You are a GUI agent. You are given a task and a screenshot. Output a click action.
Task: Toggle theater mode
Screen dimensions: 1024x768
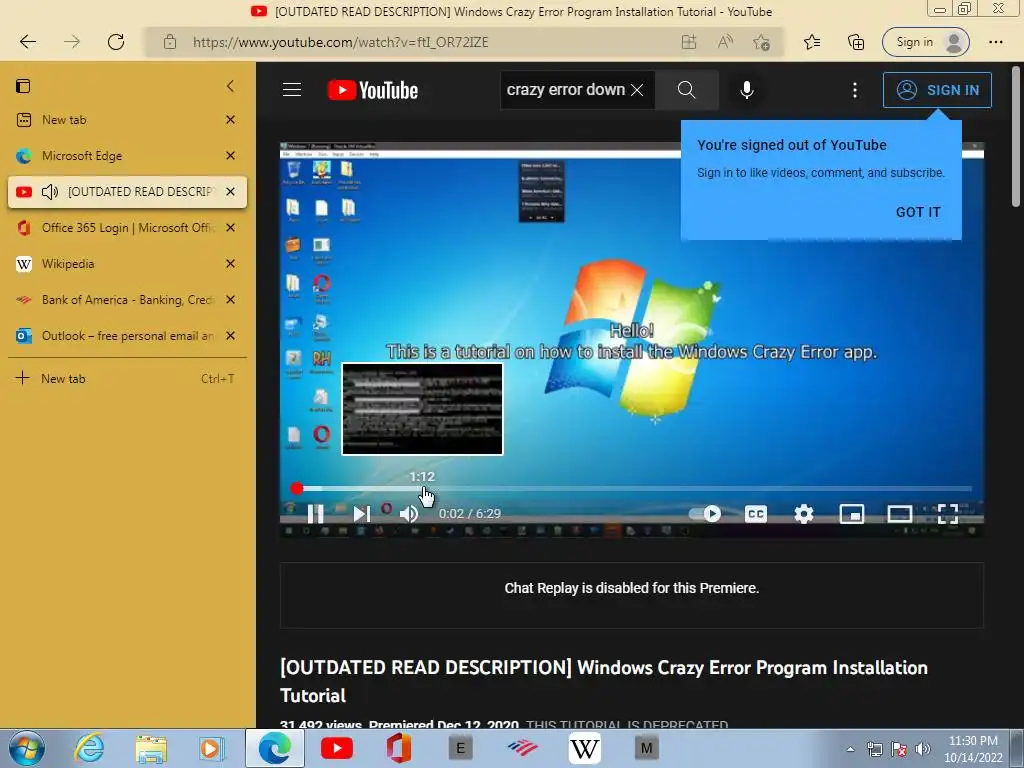pyautogui.click(x=899, y=514)
